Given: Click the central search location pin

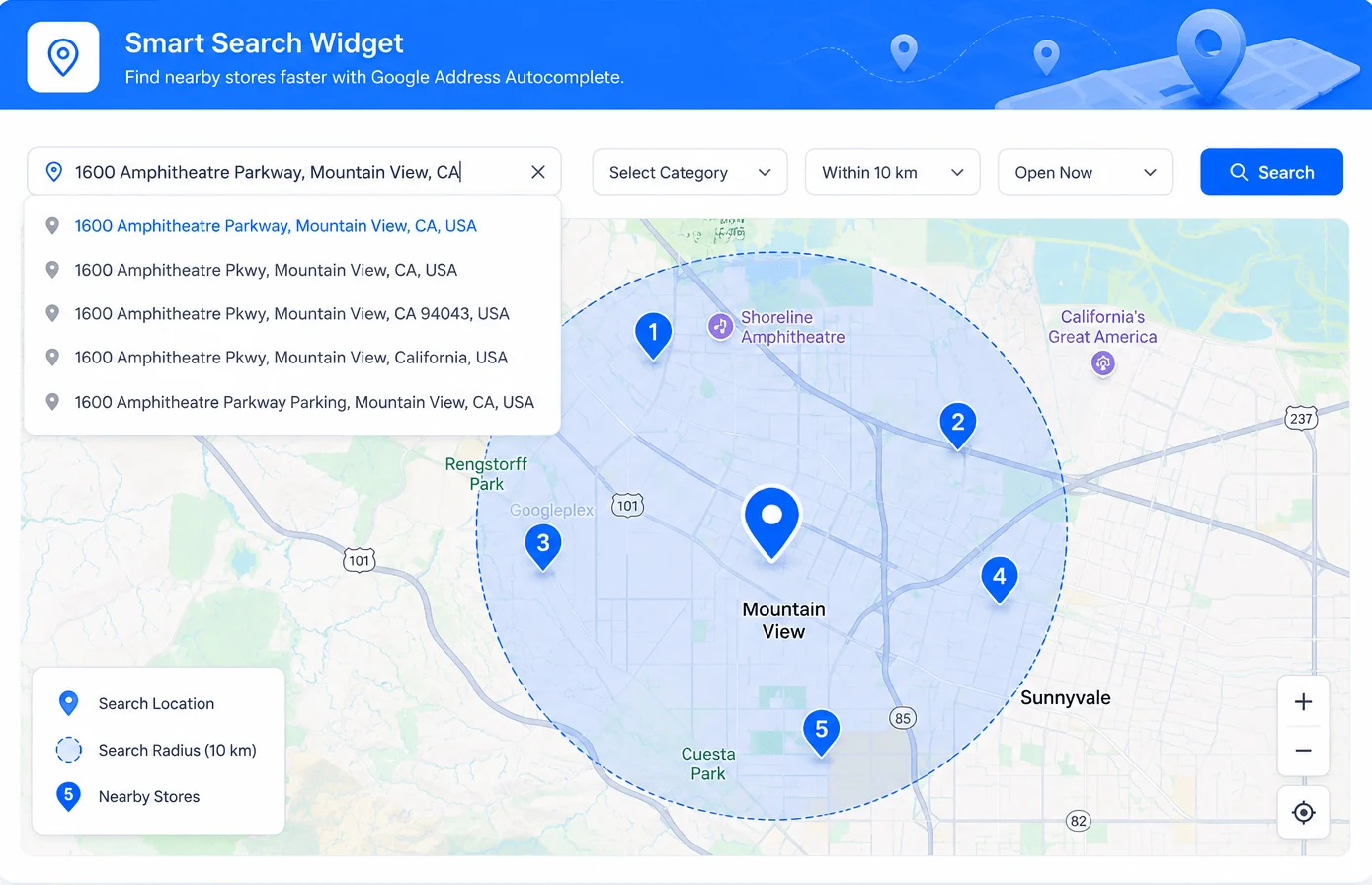Looking at the screenshot, I should (x=771, y=523).
